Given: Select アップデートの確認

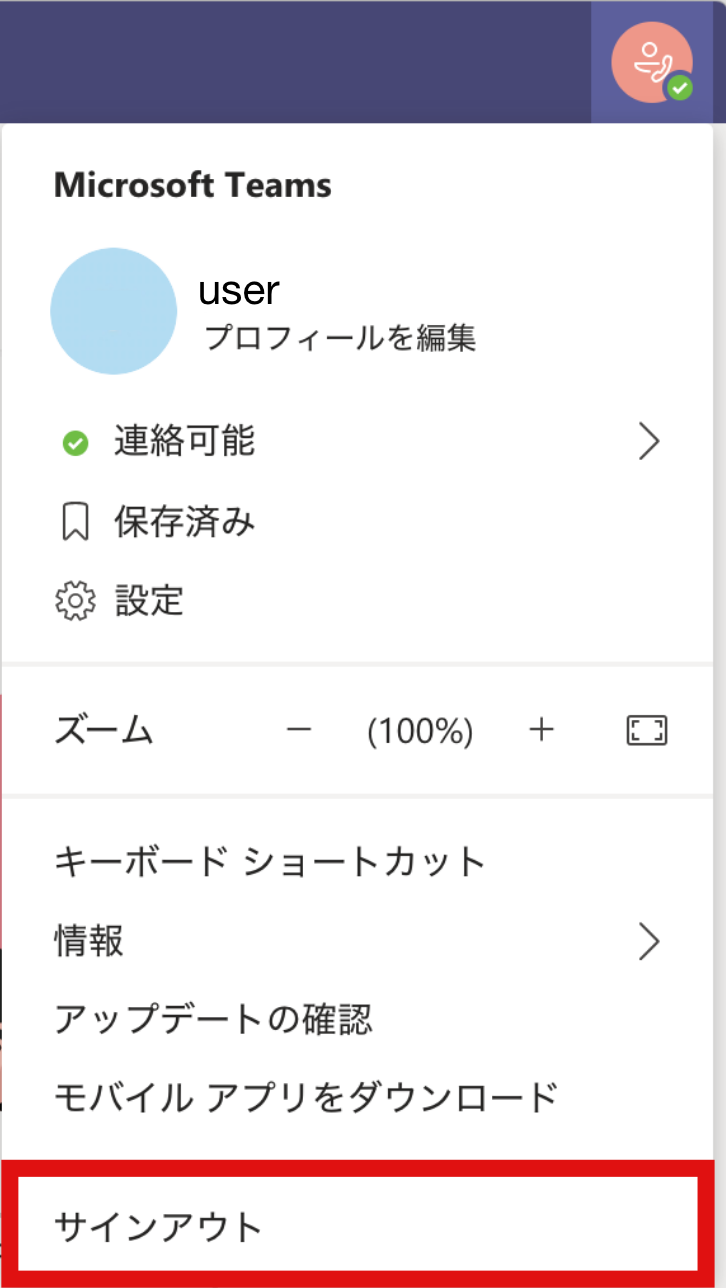Looking at the screenshot, I should click(x=213, y=1019).
